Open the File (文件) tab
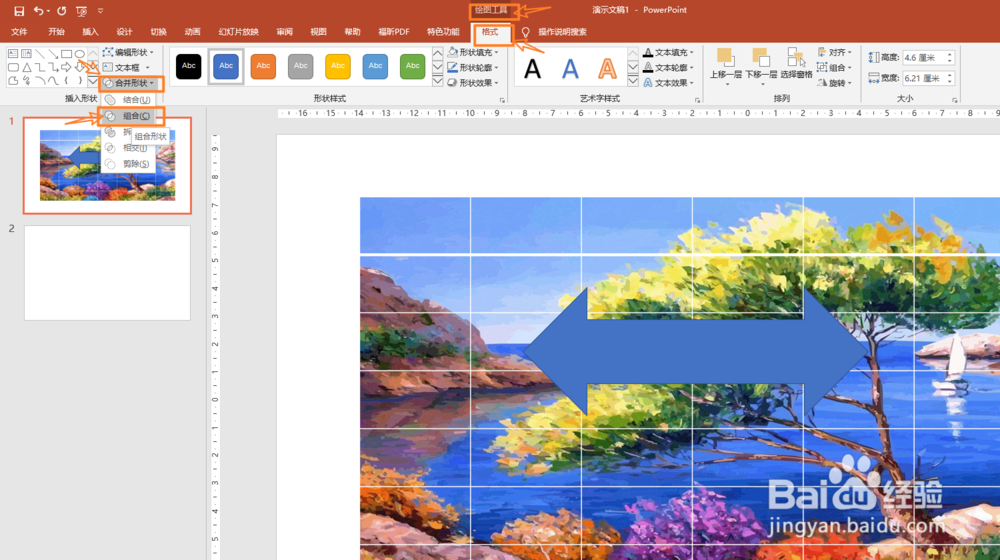Image resolution: width=1000 pixels, height=560 pixels. point(19,32)
